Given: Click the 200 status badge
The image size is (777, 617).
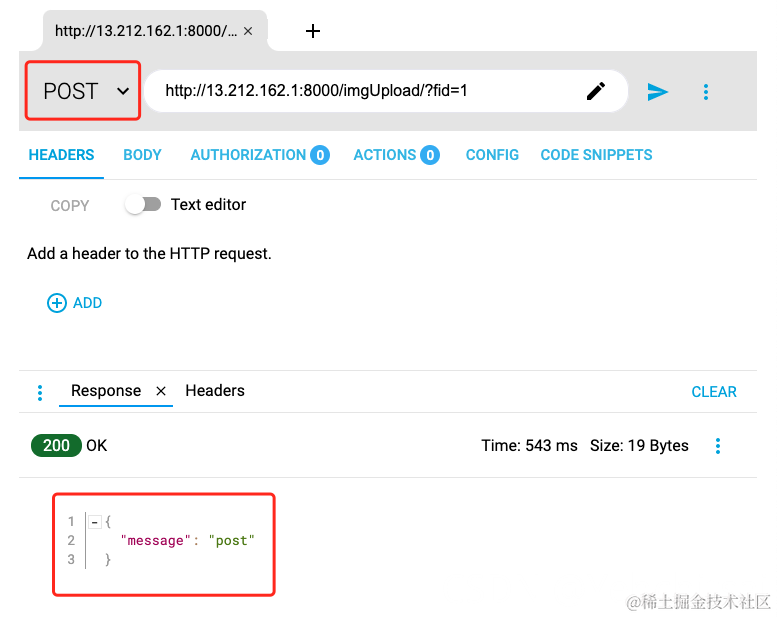Looking at the screenshot, I should (x=56, y=445).
